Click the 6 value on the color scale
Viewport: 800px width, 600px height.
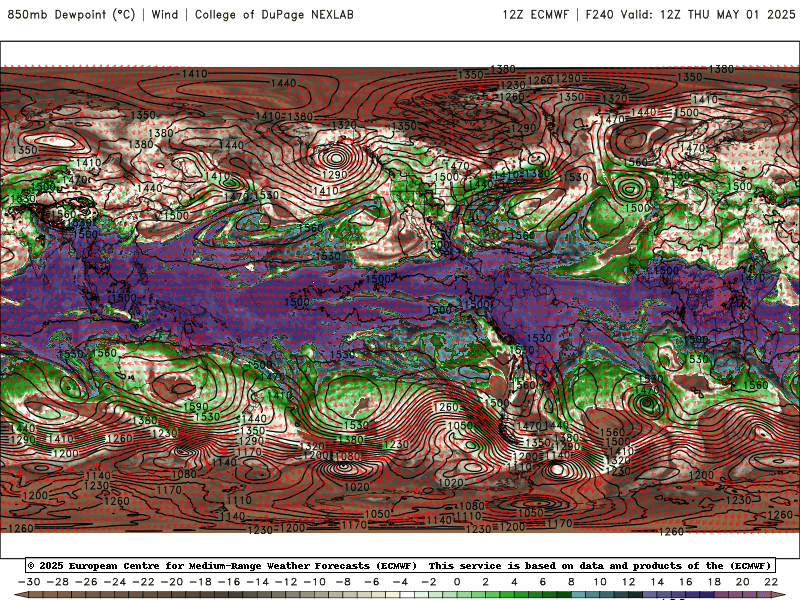pyautogui.click(x=543, y=582)
